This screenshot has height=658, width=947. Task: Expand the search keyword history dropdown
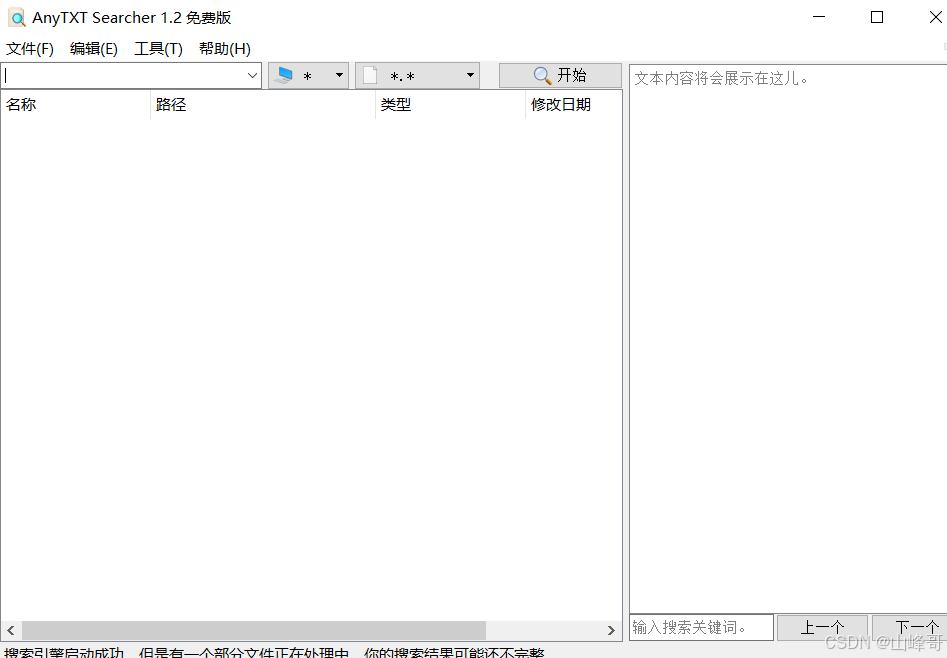(x=252, y=76)
